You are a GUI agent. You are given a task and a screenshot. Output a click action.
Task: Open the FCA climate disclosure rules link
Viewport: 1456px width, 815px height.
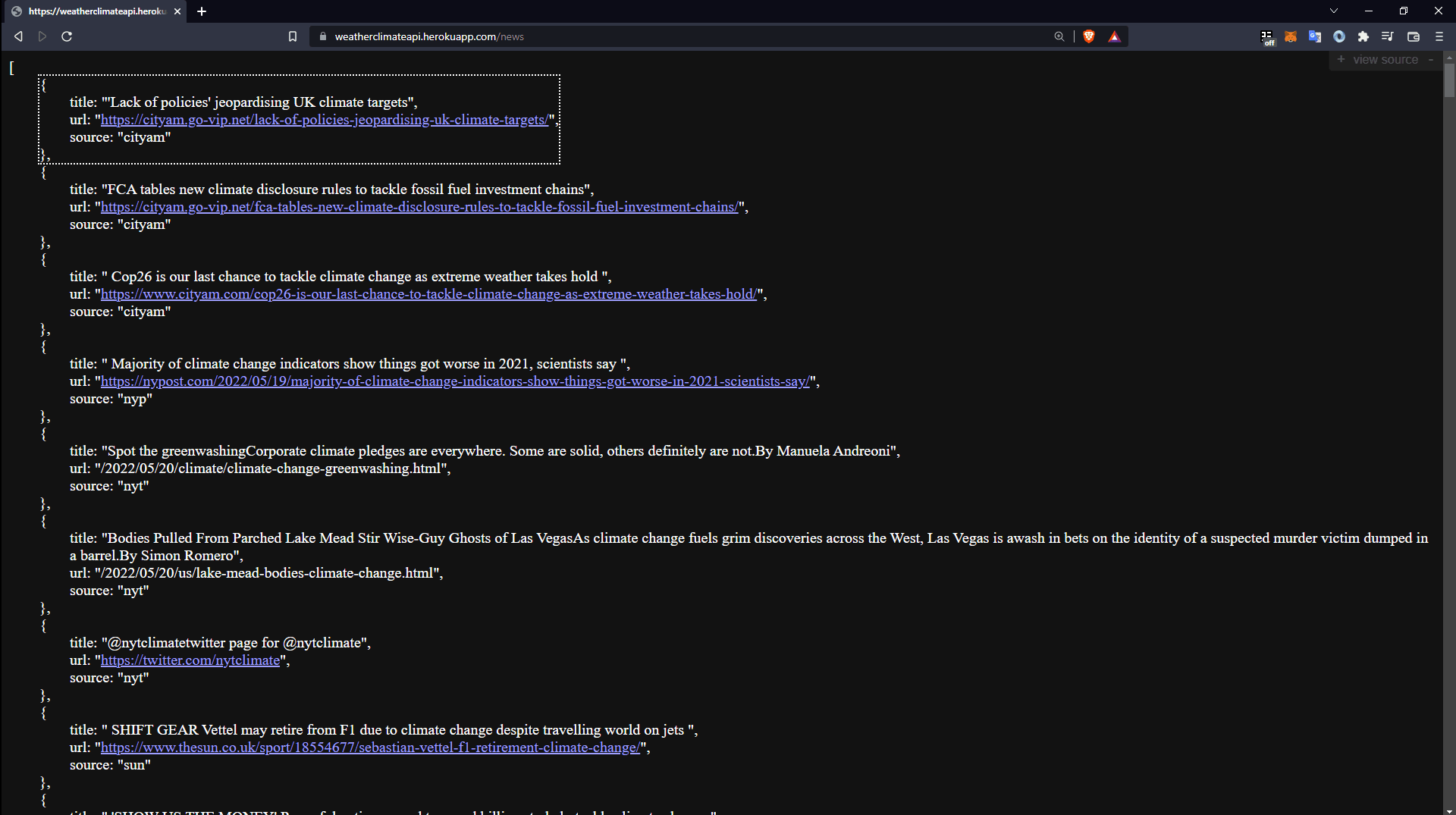click(419, 207)
